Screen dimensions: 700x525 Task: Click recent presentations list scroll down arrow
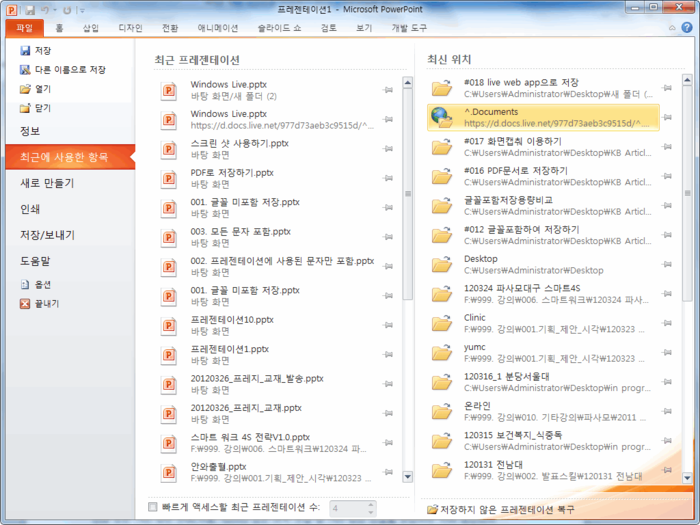(408, 477)
